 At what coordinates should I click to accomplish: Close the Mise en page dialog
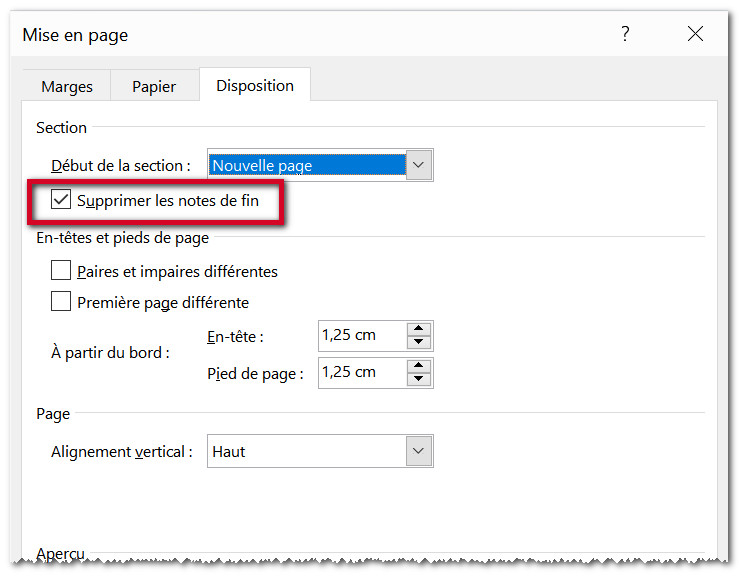(695, 35)
